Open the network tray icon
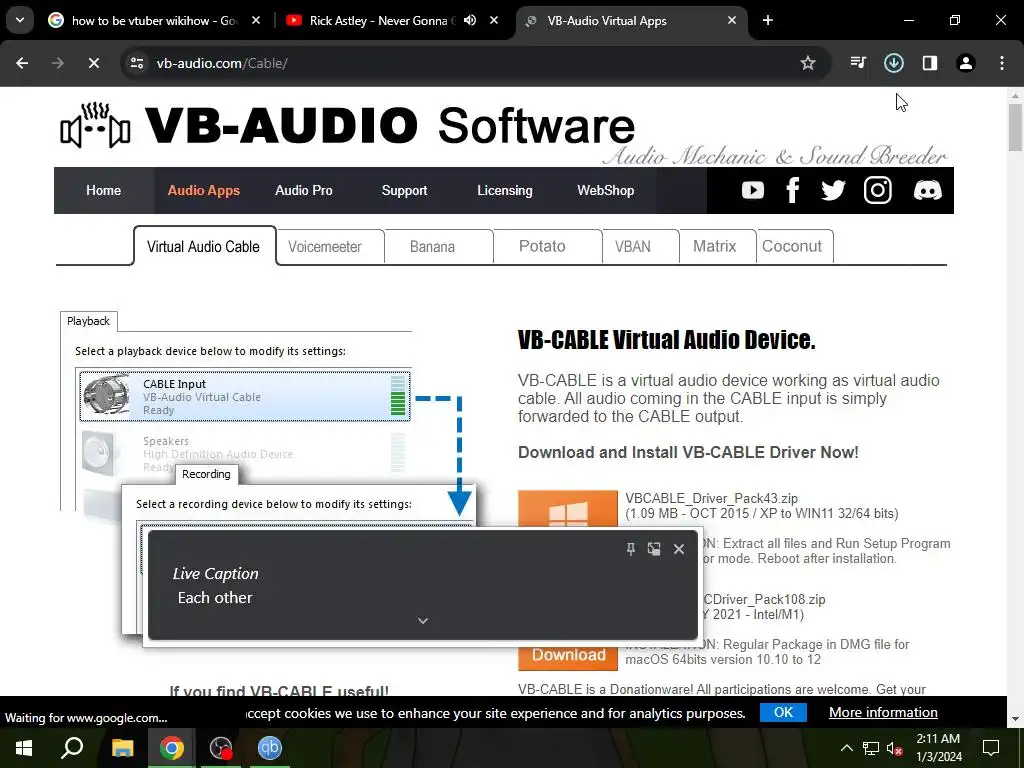 871,748
